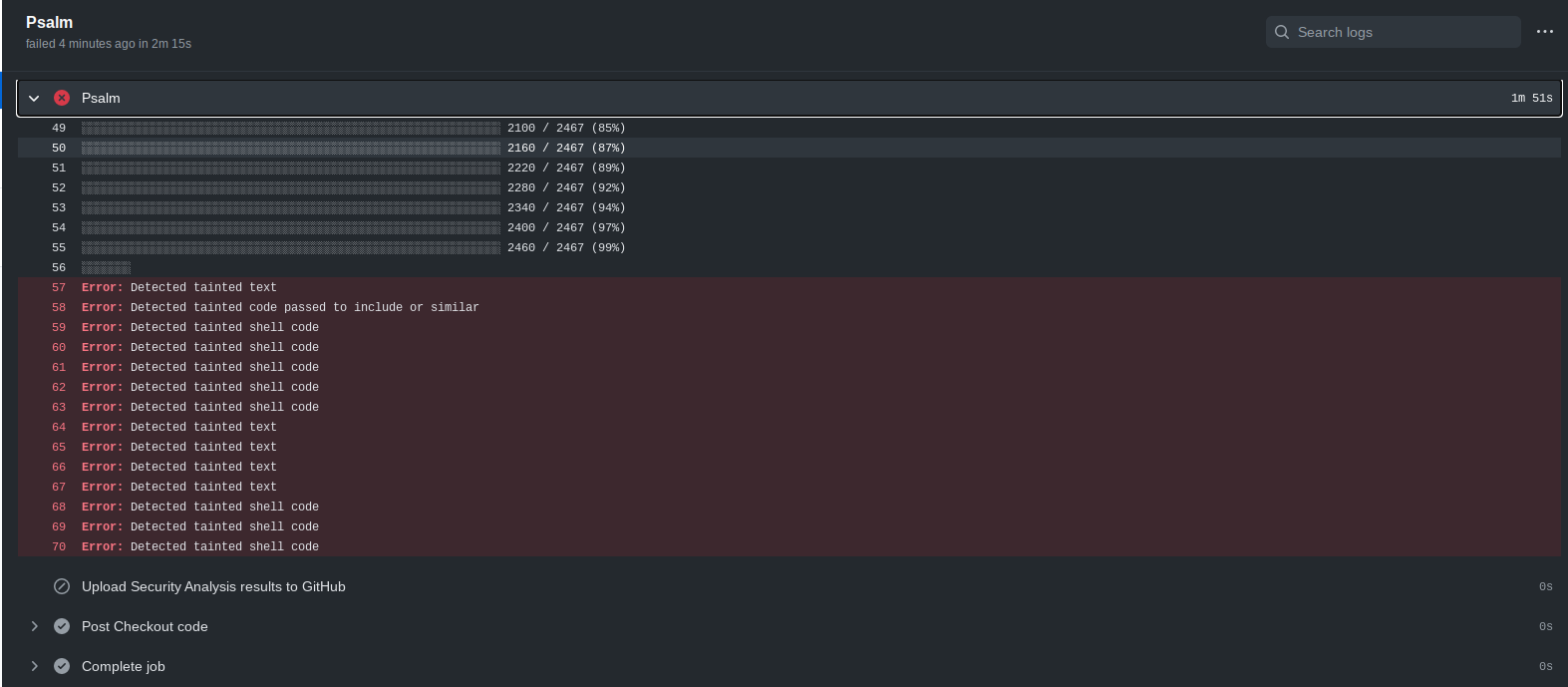1568x687 pixels.
Task: Expand the Post Checkout code step
Action: tap(35, 626)
